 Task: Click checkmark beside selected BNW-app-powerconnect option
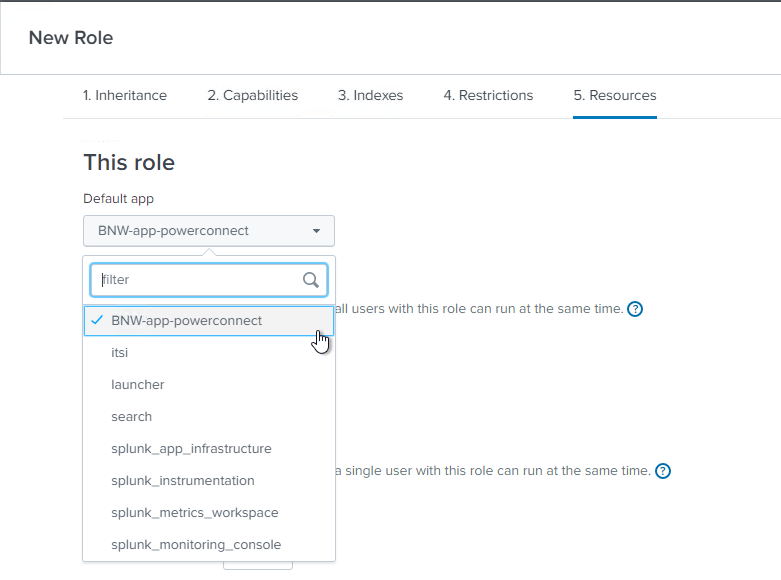tap(97, 321)
